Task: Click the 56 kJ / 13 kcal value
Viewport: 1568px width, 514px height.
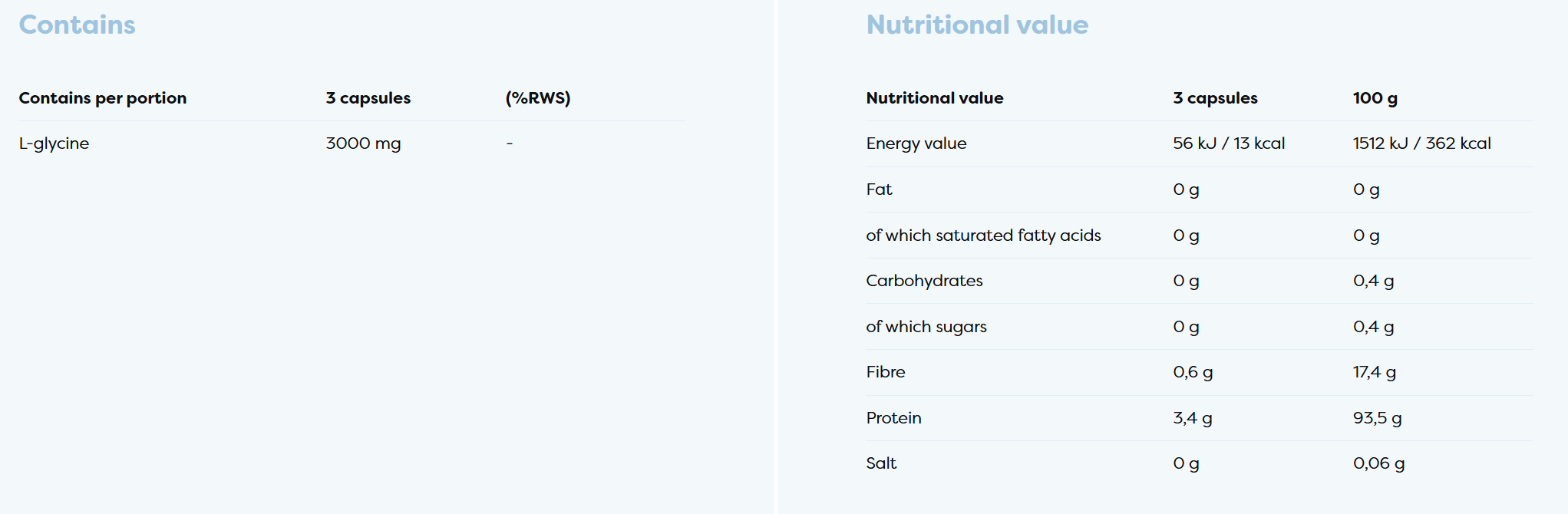Action: tap(1228, 143)
